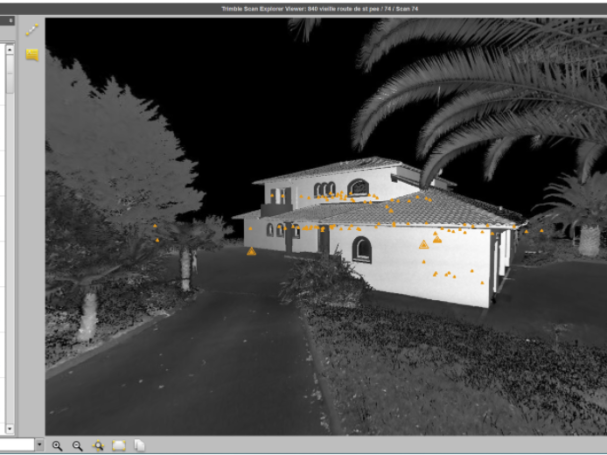Click the zoom in magnifier
The image size is (607, 455).
[57, 445]
